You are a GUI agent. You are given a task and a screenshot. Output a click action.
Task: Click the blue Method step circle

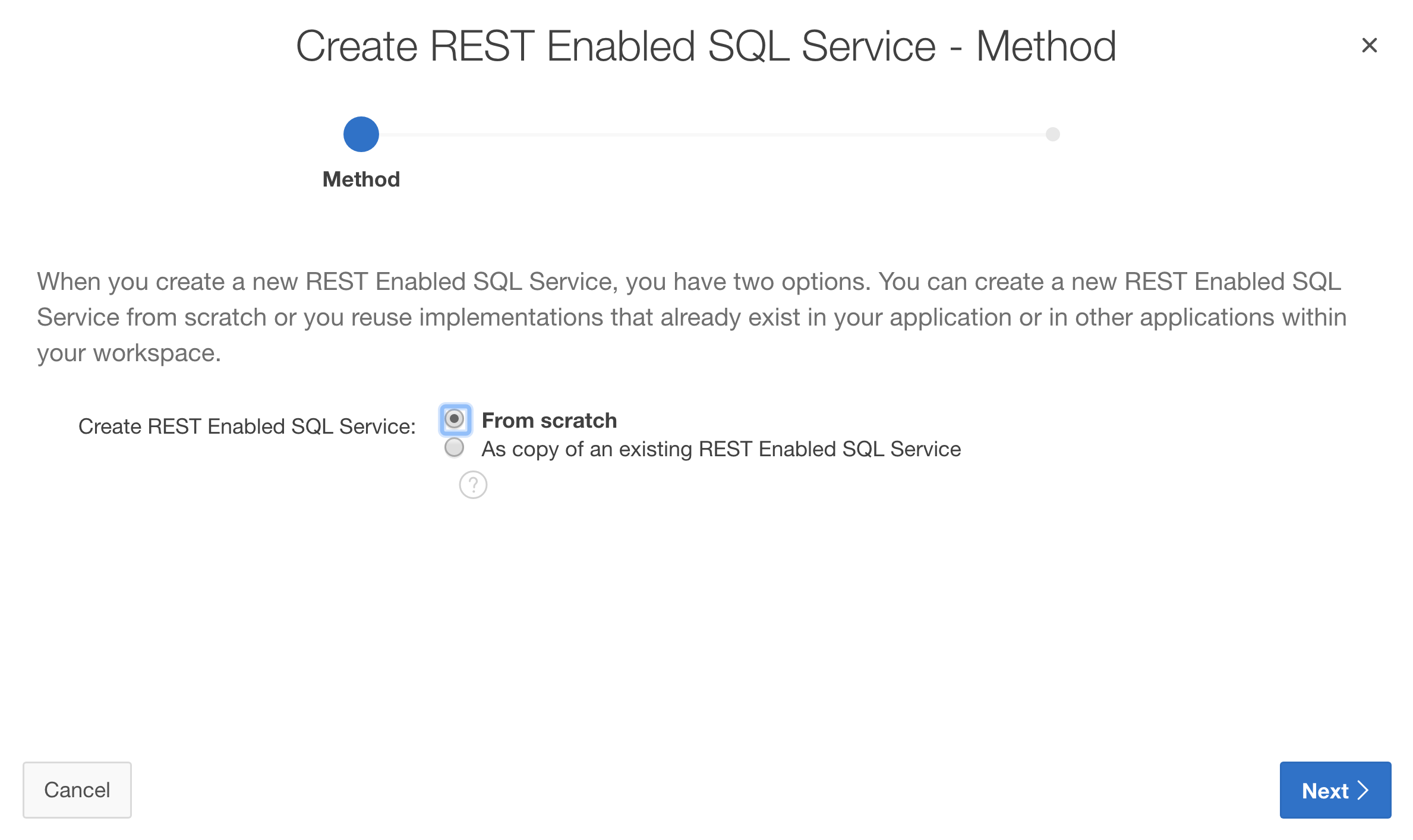361,134
